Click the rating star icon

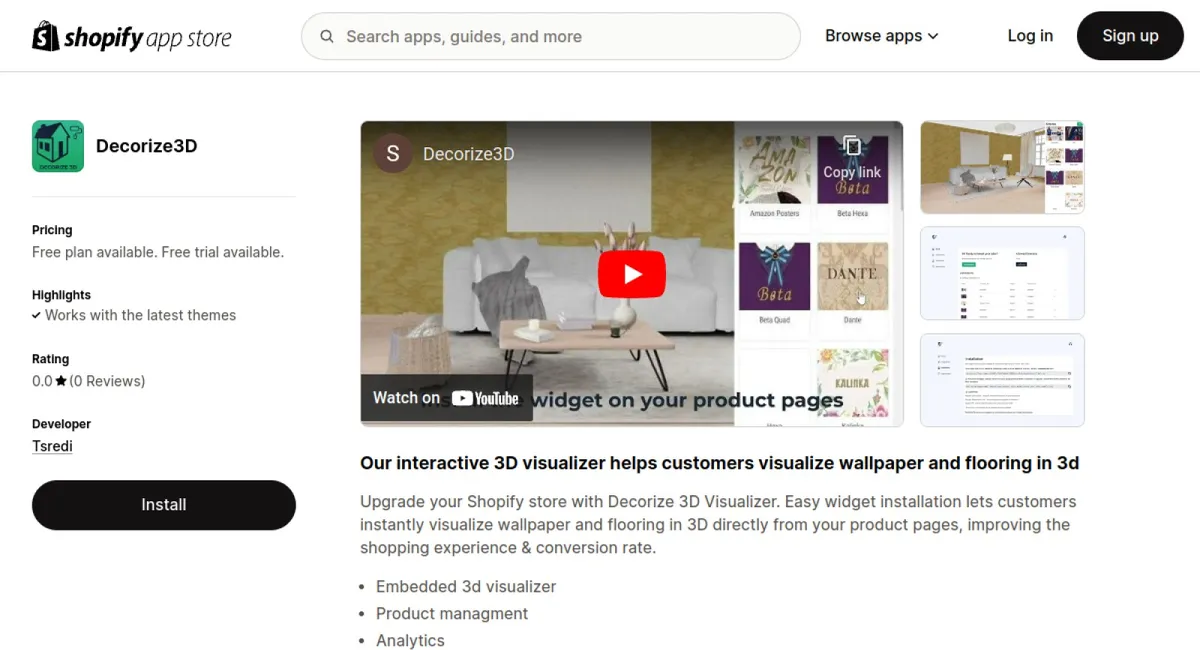coord(61,381)
